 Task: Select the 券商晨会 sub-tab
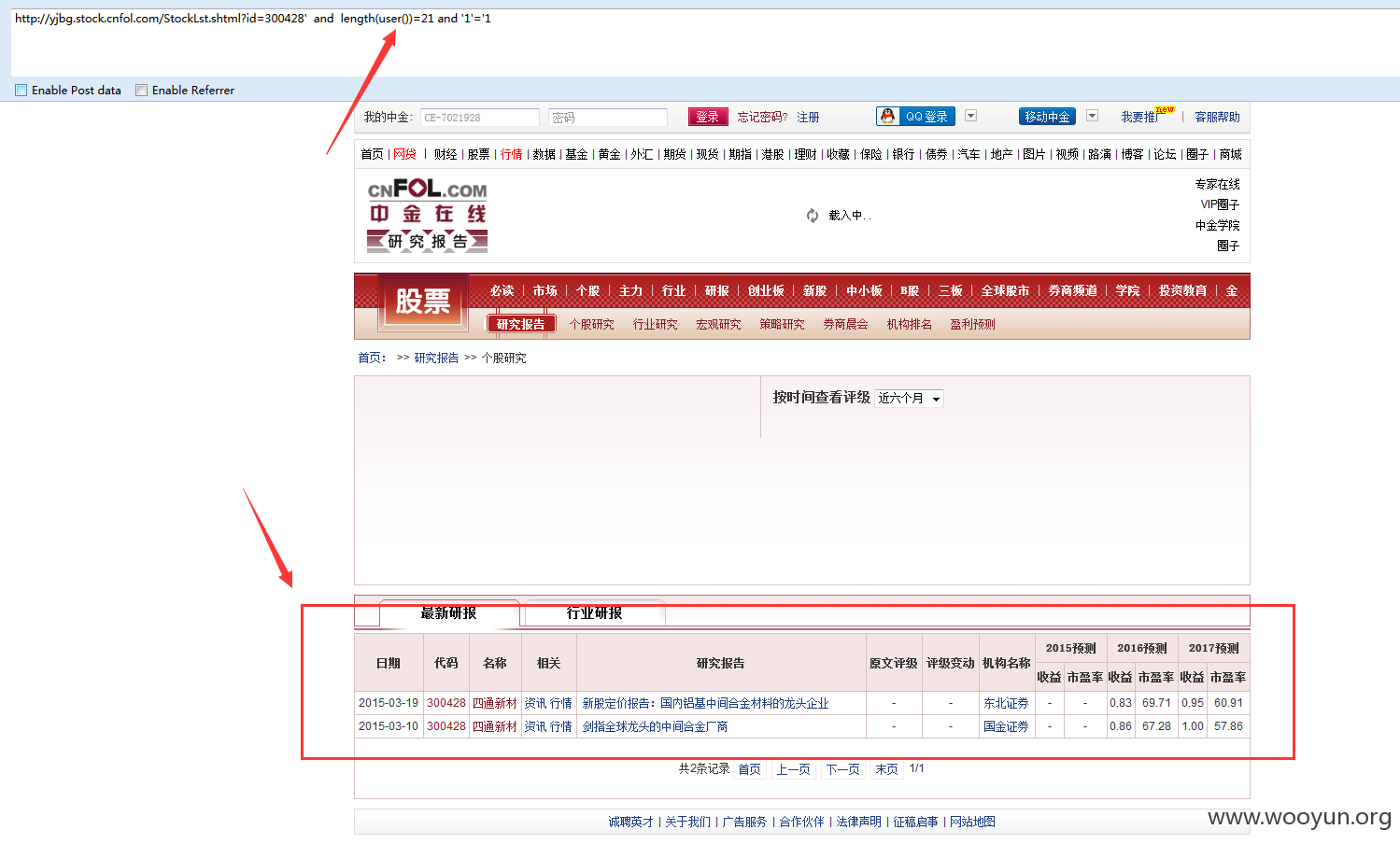846,324
